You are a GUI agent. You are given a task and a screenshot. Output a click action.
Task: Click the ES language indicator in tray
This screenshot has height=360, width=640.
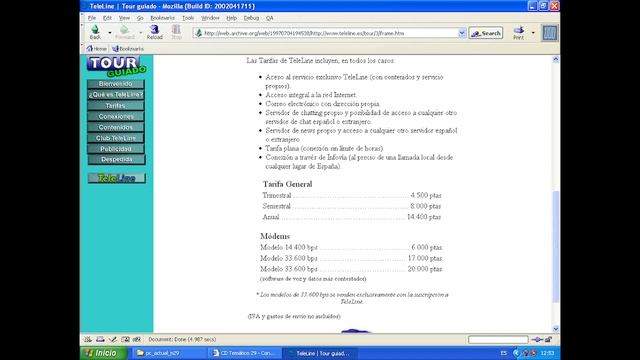[504, 353]
